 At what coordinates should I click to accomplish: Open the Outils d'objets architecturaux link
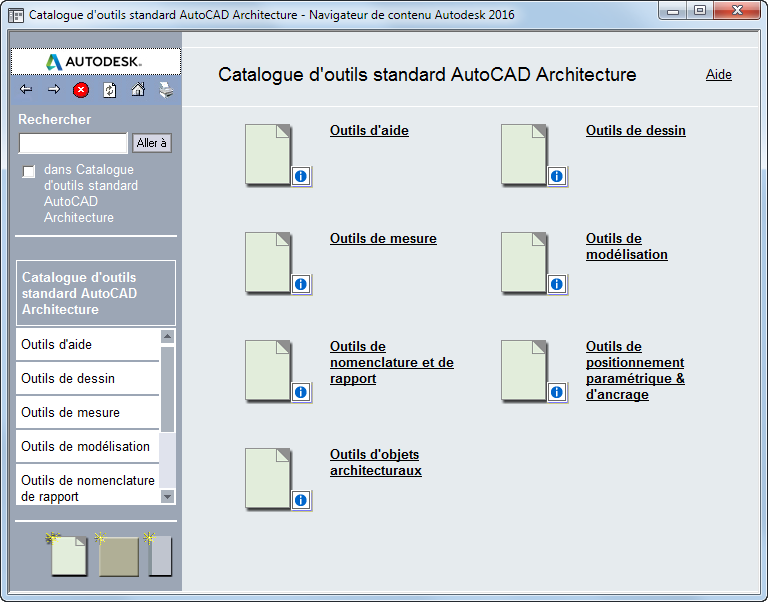coord(376,462)
